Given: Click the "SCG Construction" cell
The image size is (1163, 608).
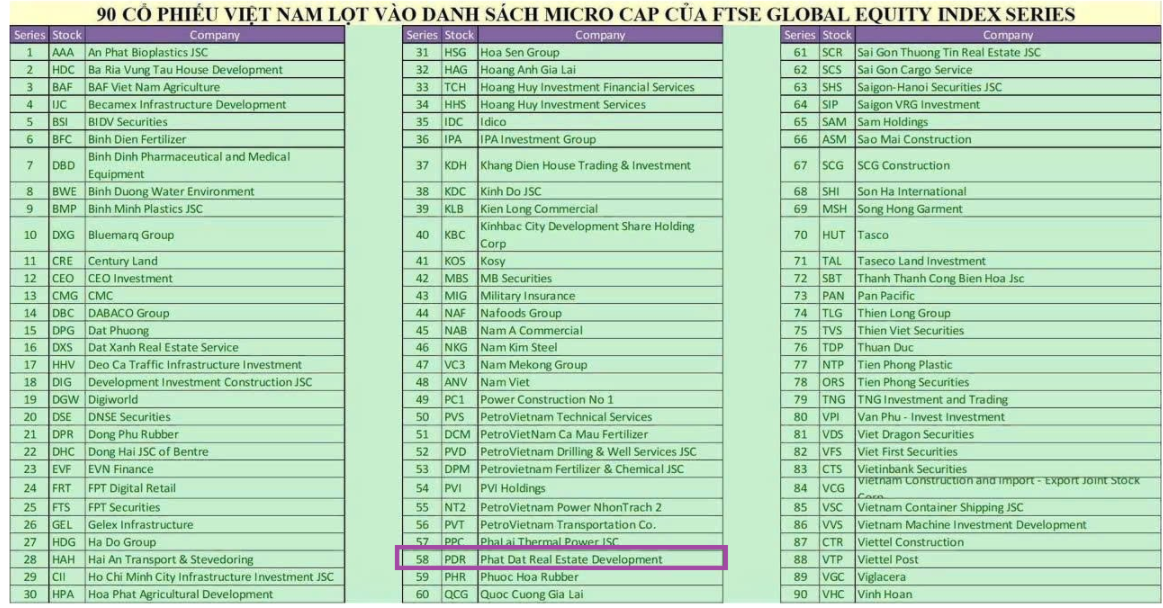Looking at the screenshot, I should pos(1007,165).
